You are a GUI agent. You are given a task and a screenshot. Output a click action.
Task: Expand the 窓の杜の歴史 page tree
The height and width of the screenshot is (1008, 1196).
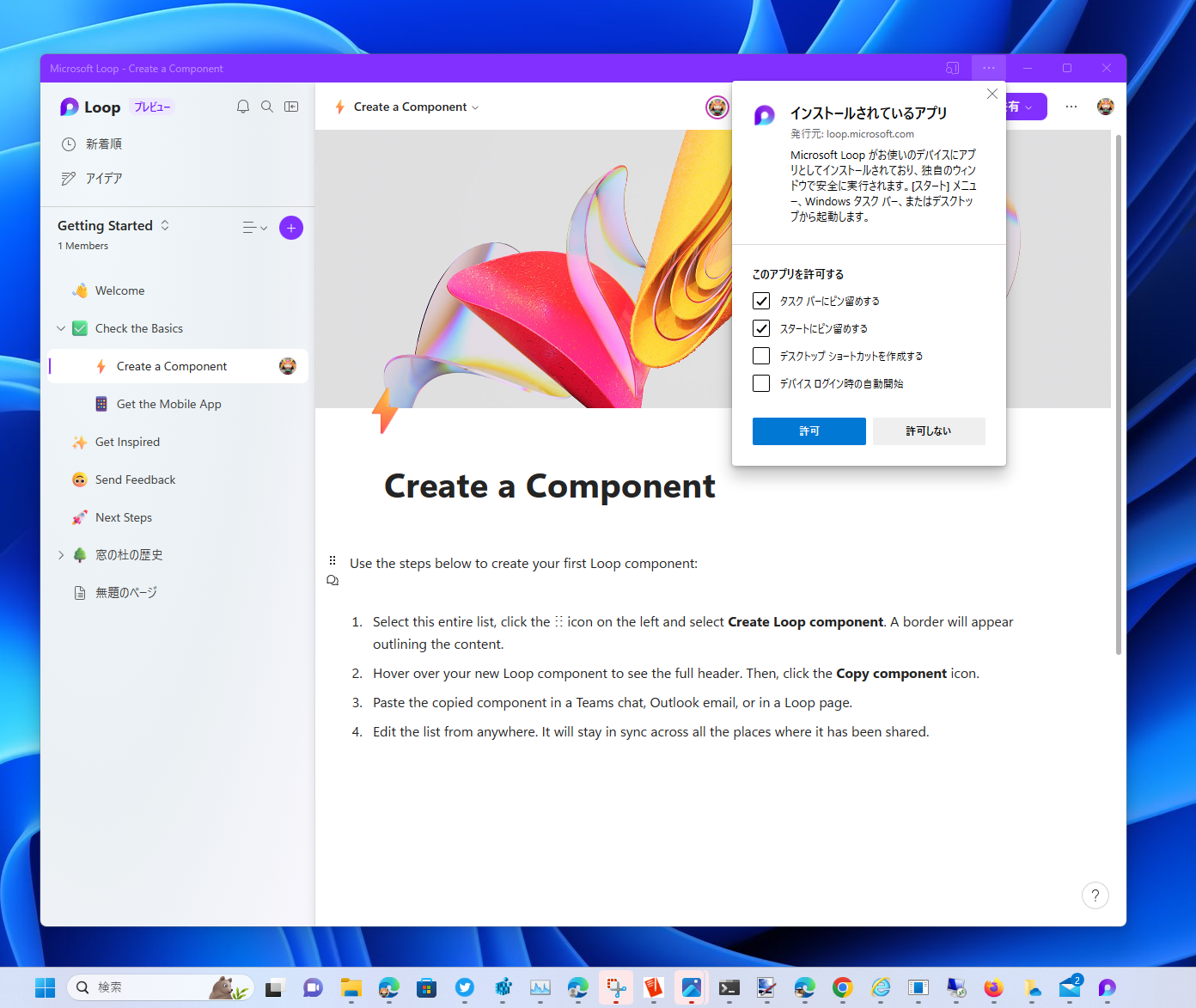61,555
